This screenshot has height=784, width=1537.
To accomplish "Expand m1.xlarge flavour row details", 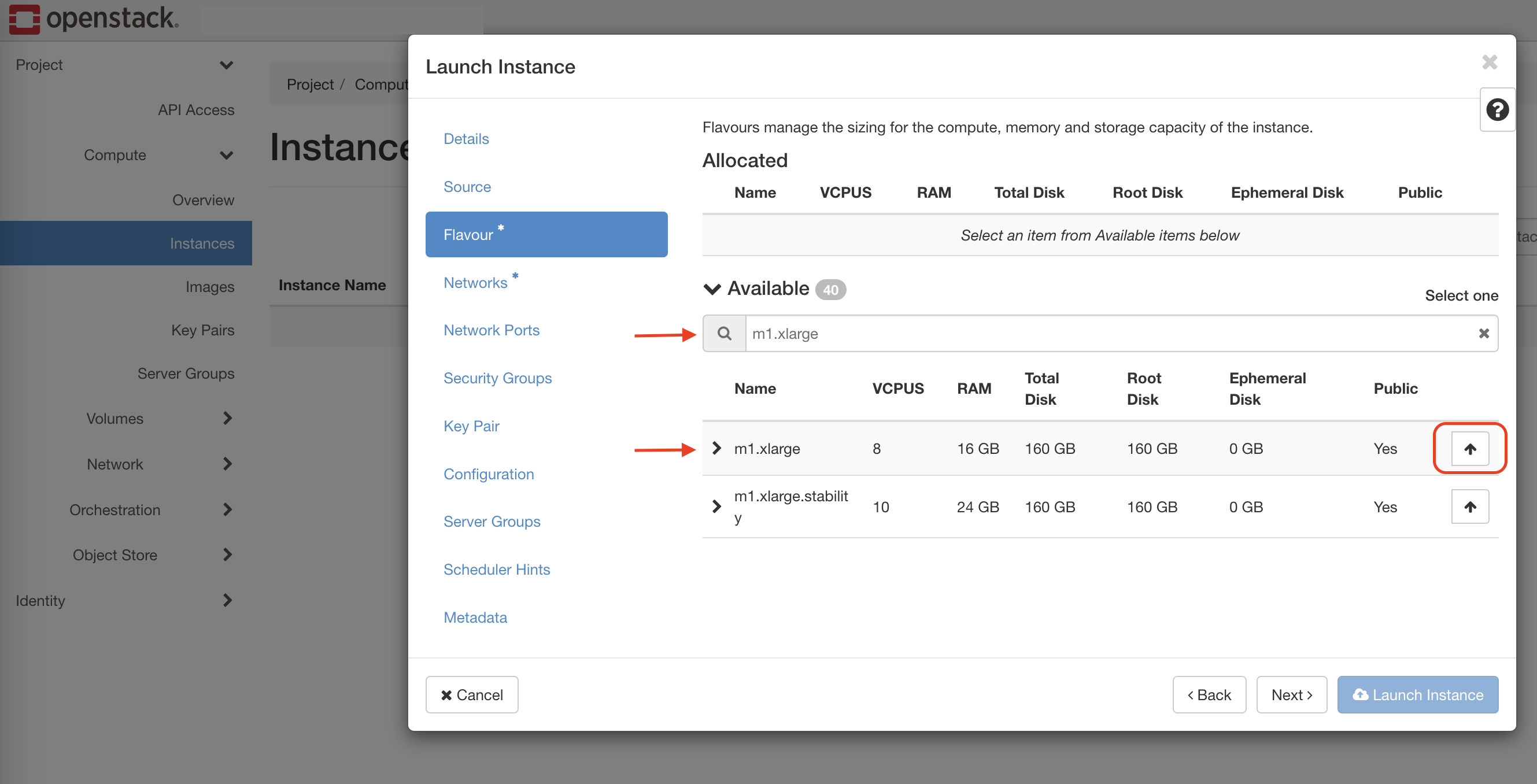I will tap(716, 448).
